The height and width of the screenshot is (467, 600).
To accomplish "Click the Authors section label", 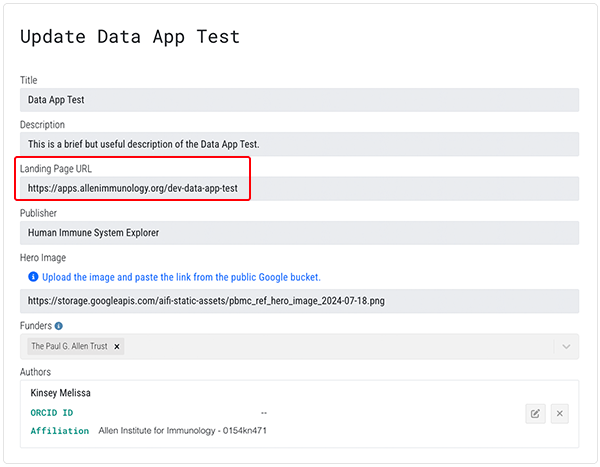I will click(x=37, y=372).
